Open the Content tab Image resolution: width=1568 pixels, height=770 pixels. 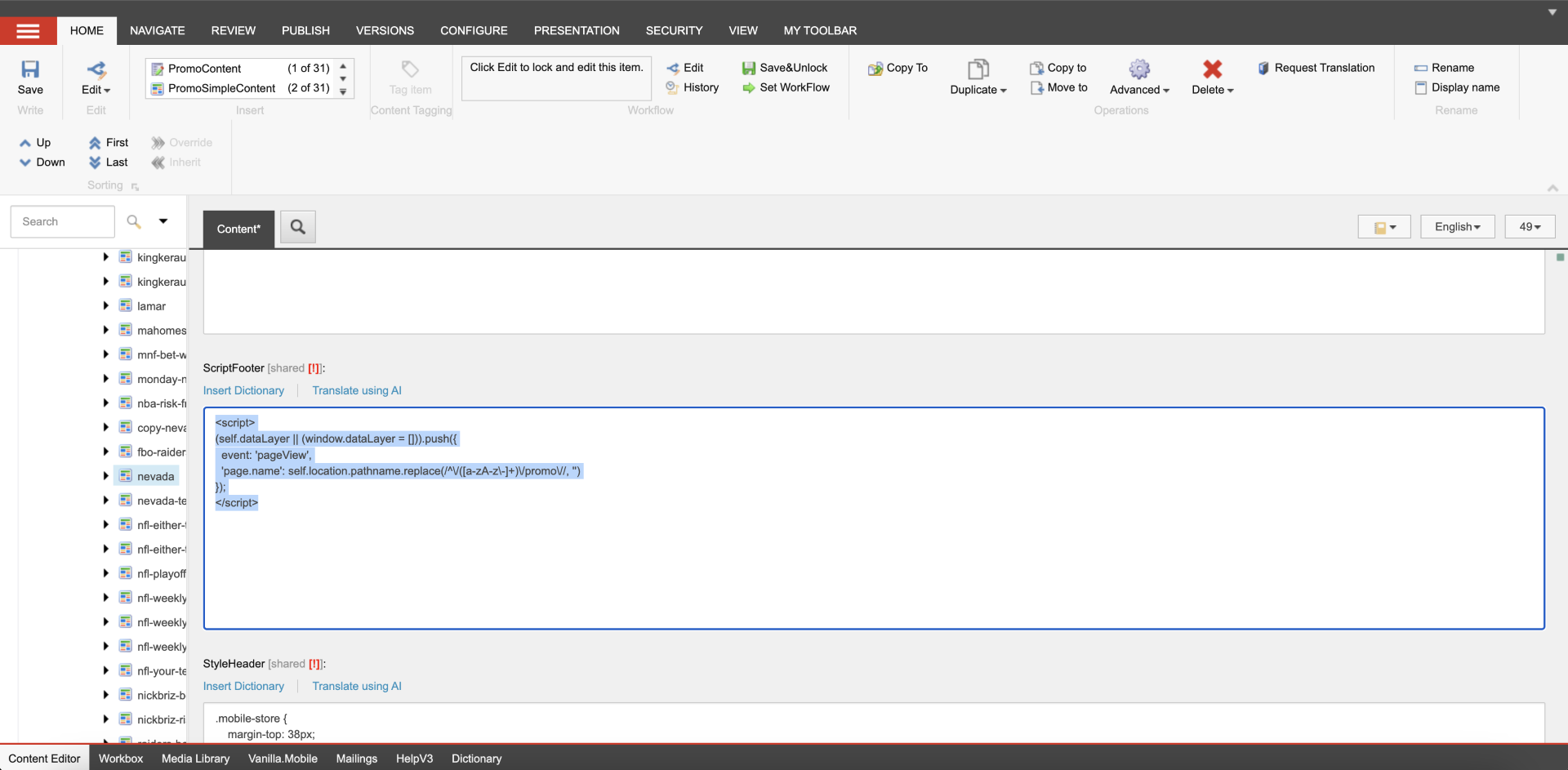click(x=238, y=229)
